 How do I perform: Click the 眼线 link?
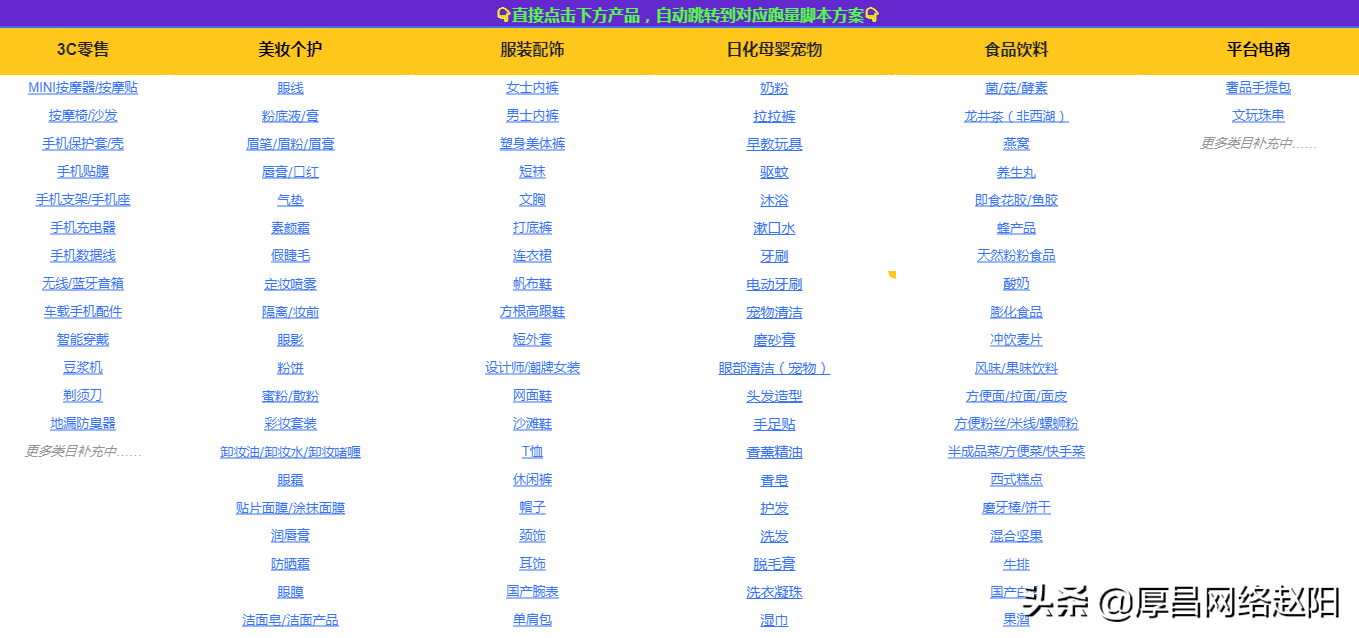290,88
